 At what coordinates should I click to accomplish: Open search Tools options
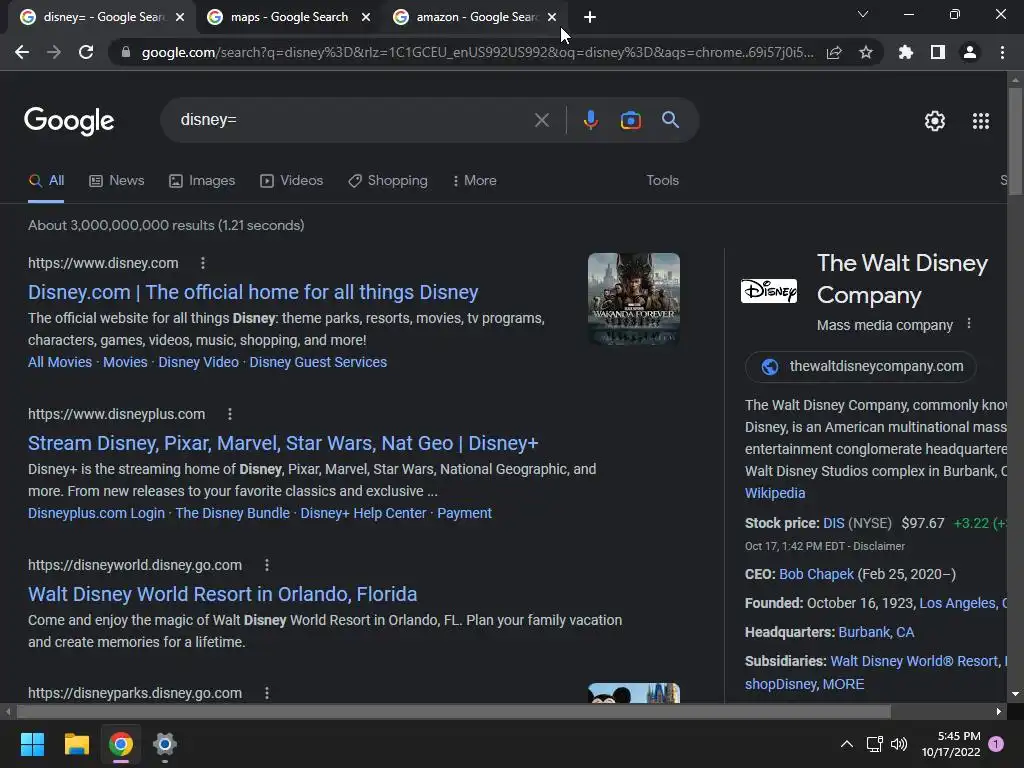(662, 181)
